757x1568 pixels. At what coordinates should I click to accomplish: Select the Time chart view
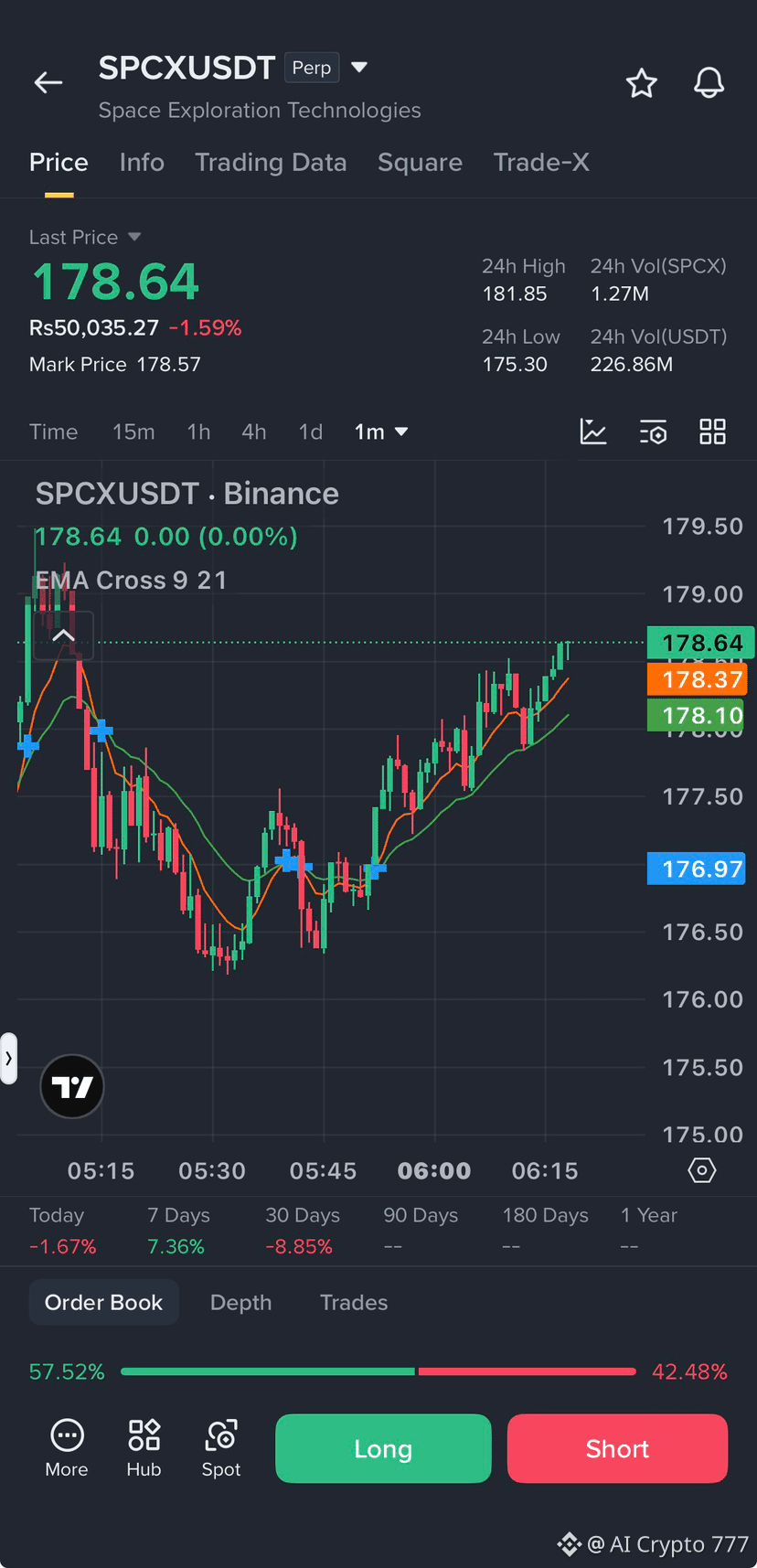coord(53,432)
